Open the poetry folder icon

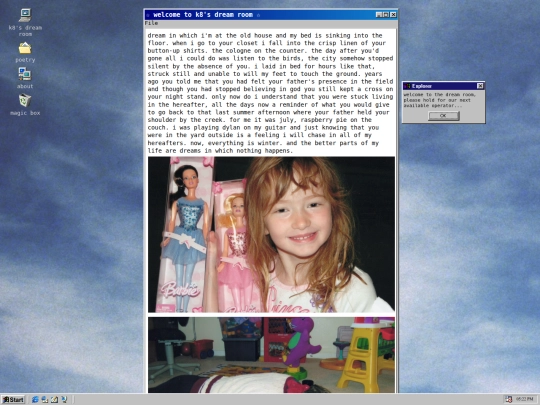click(25, 52)
